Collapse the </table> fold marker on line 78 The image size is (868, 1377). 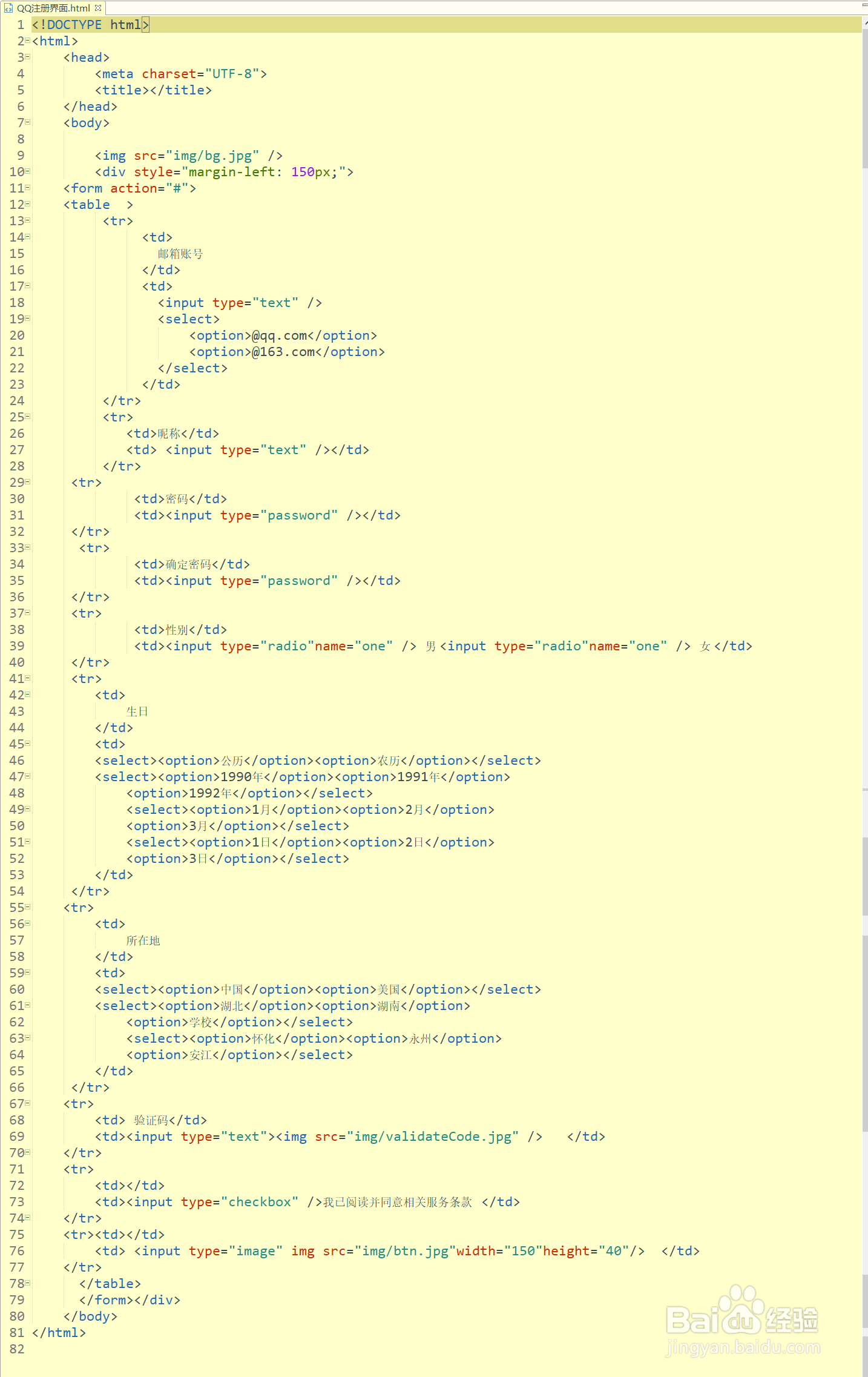[x=28, y=1283]
